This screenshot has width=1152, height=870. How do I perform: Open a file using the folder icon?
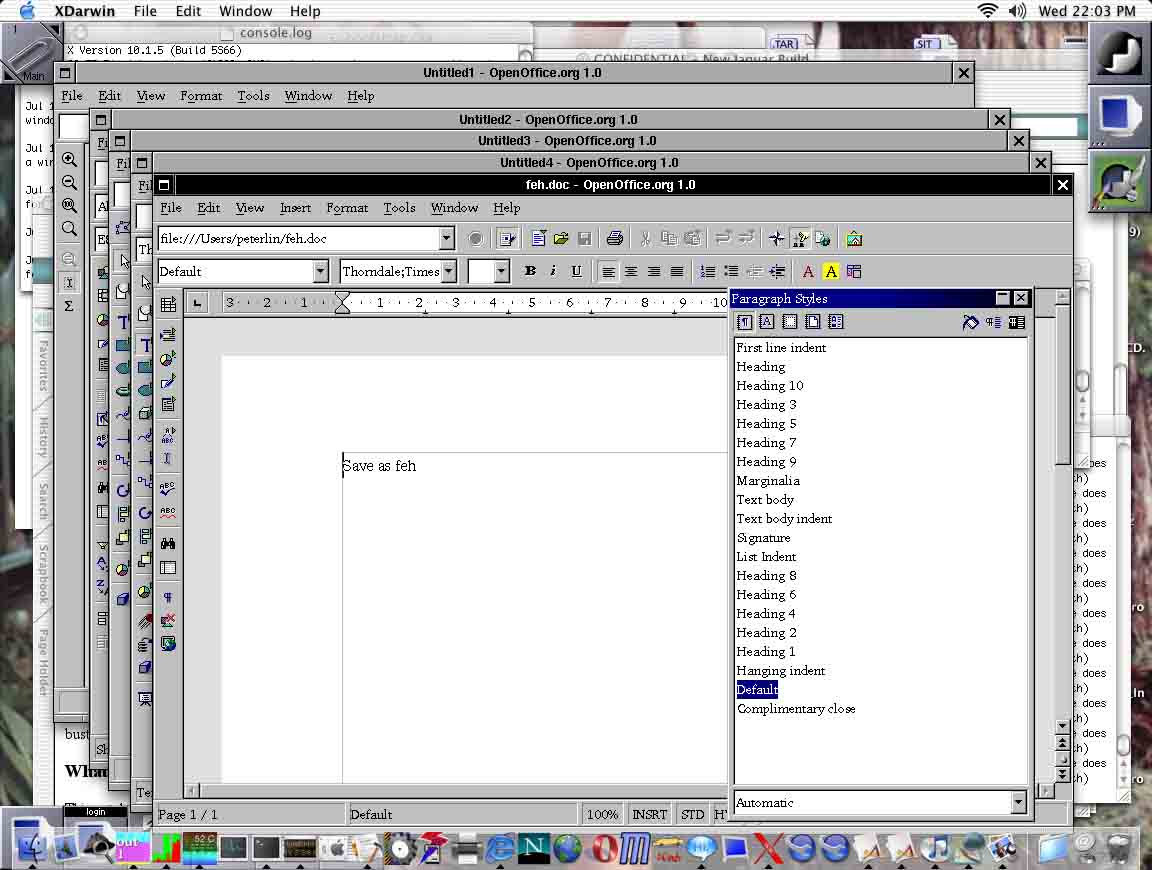561,238
